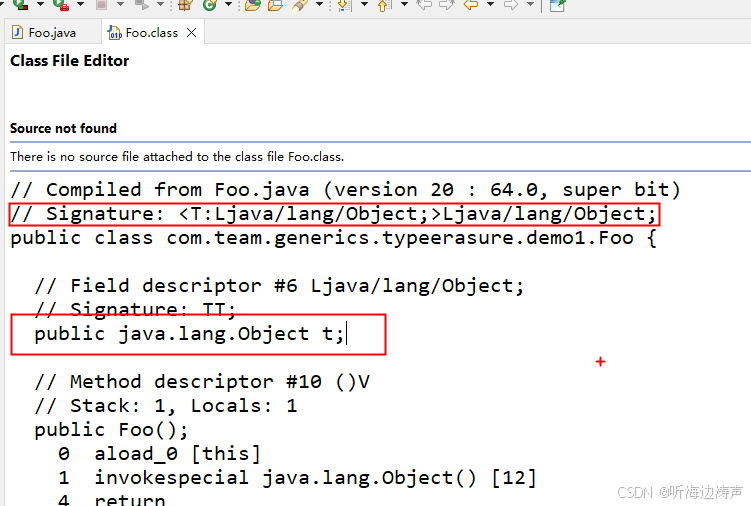Open the dropdown beside the first green Run icon
Screen dimensions: 751x506
[41, 5]
